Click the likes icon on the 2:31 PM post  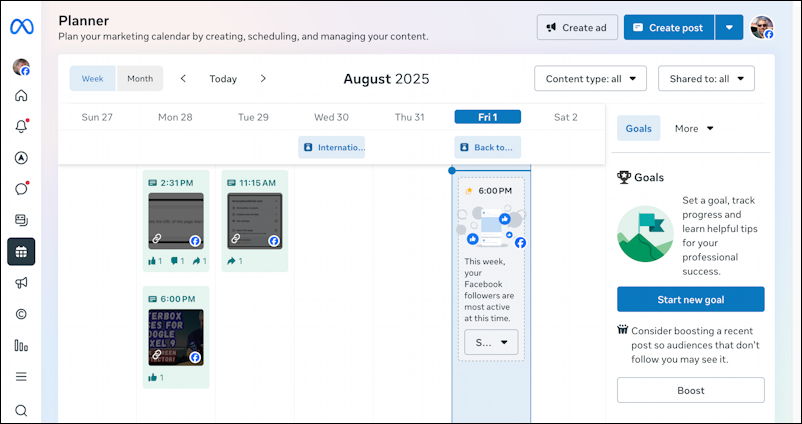pos(152,261)
